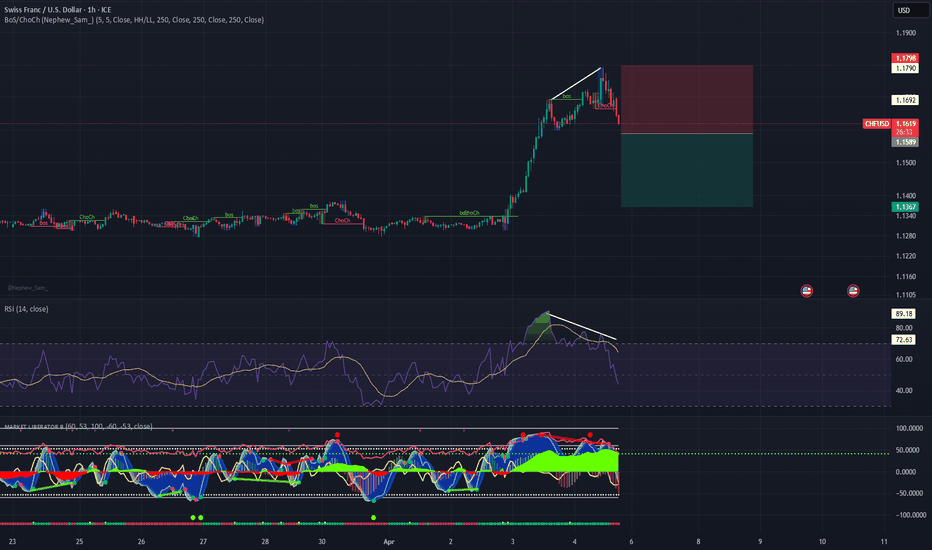Click the later US flag economic event icon
The image size is (932, 550).
point(853,291)
